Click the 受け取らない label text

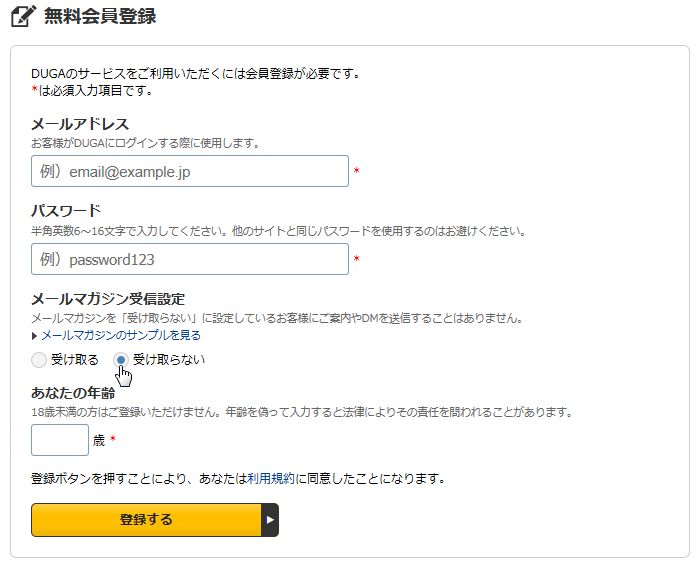(x=169, y=360)
